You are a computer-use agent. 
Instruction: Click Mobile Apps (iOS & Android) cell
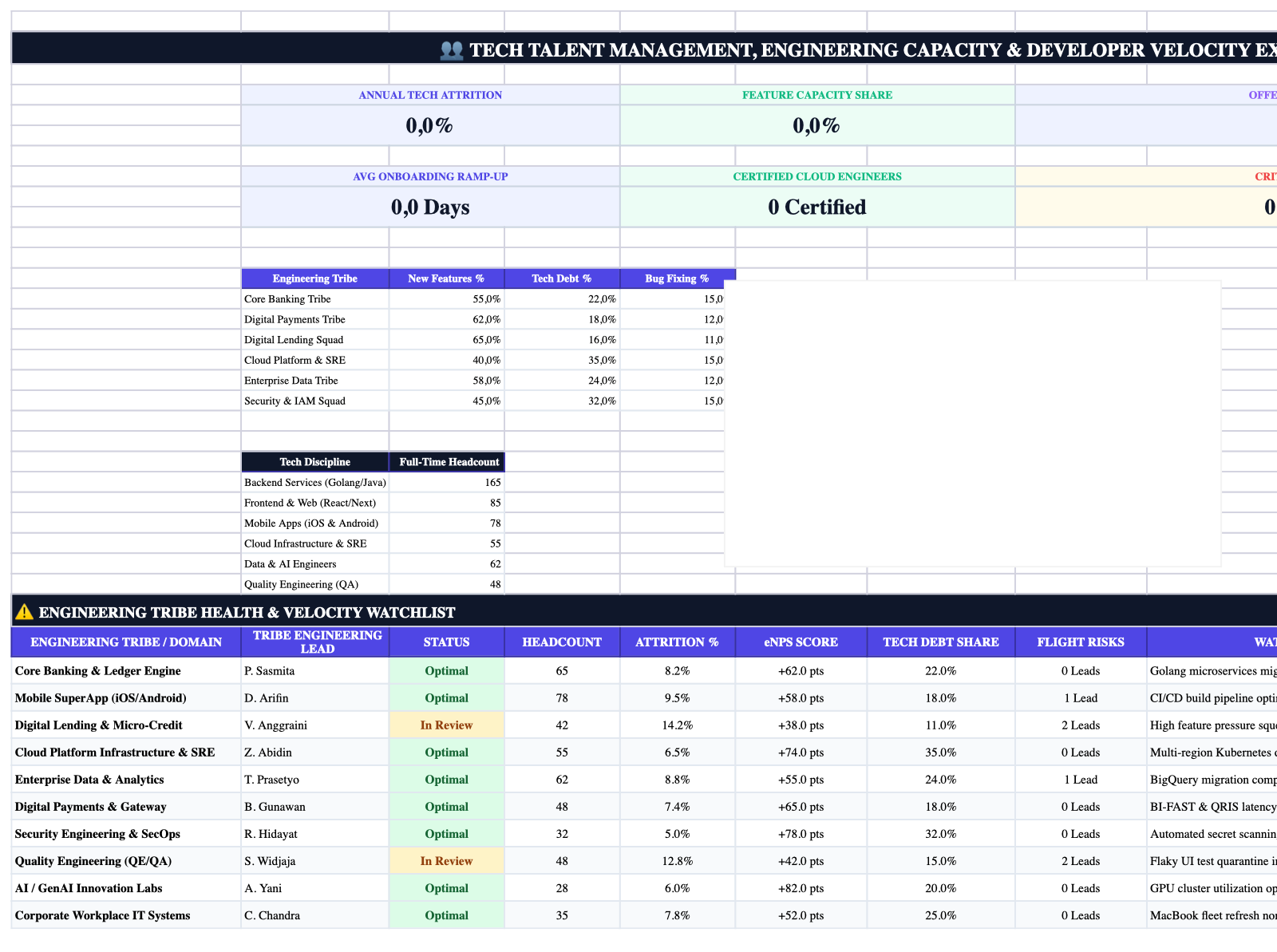[315, 523]
